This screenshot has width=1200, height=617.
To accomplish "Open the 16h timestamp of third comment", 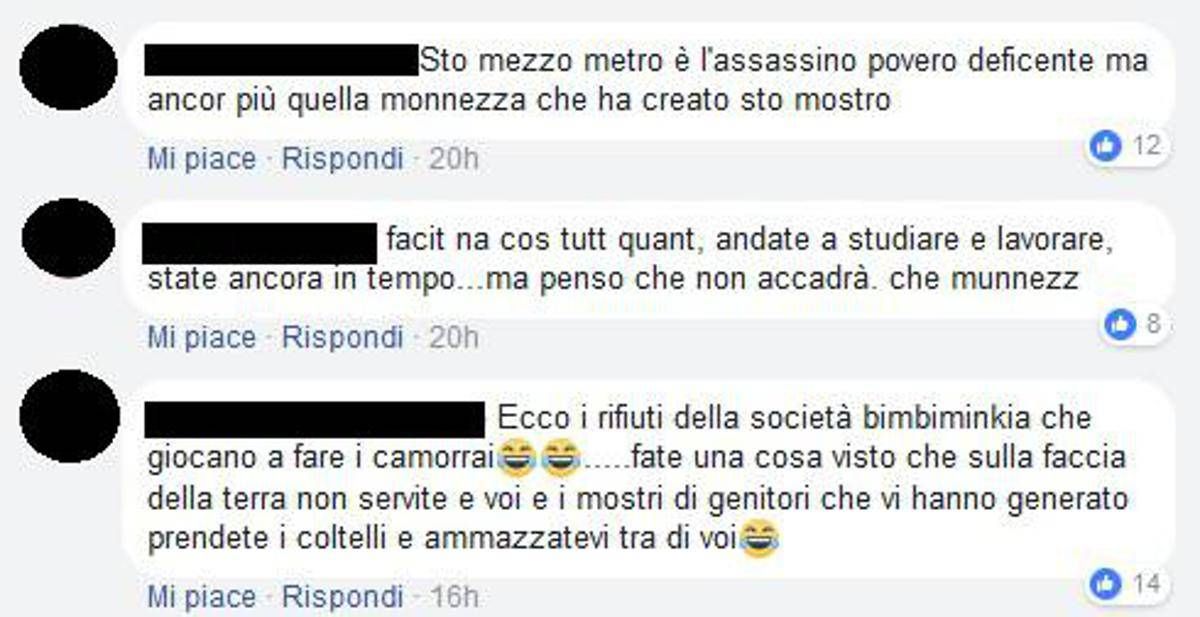I will [x=453, y=597].
